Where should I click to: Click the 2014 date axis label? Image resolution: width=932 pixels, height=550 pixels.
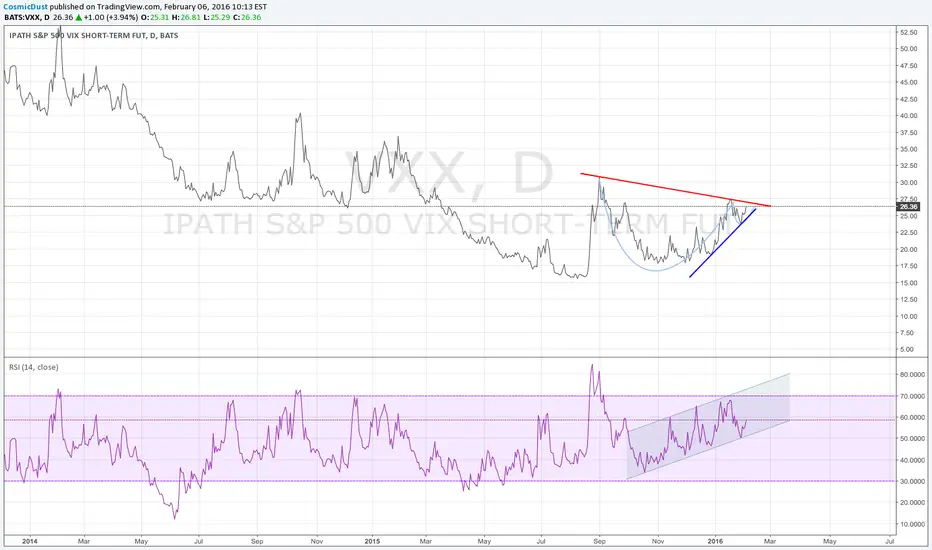[x=30, y=541]
